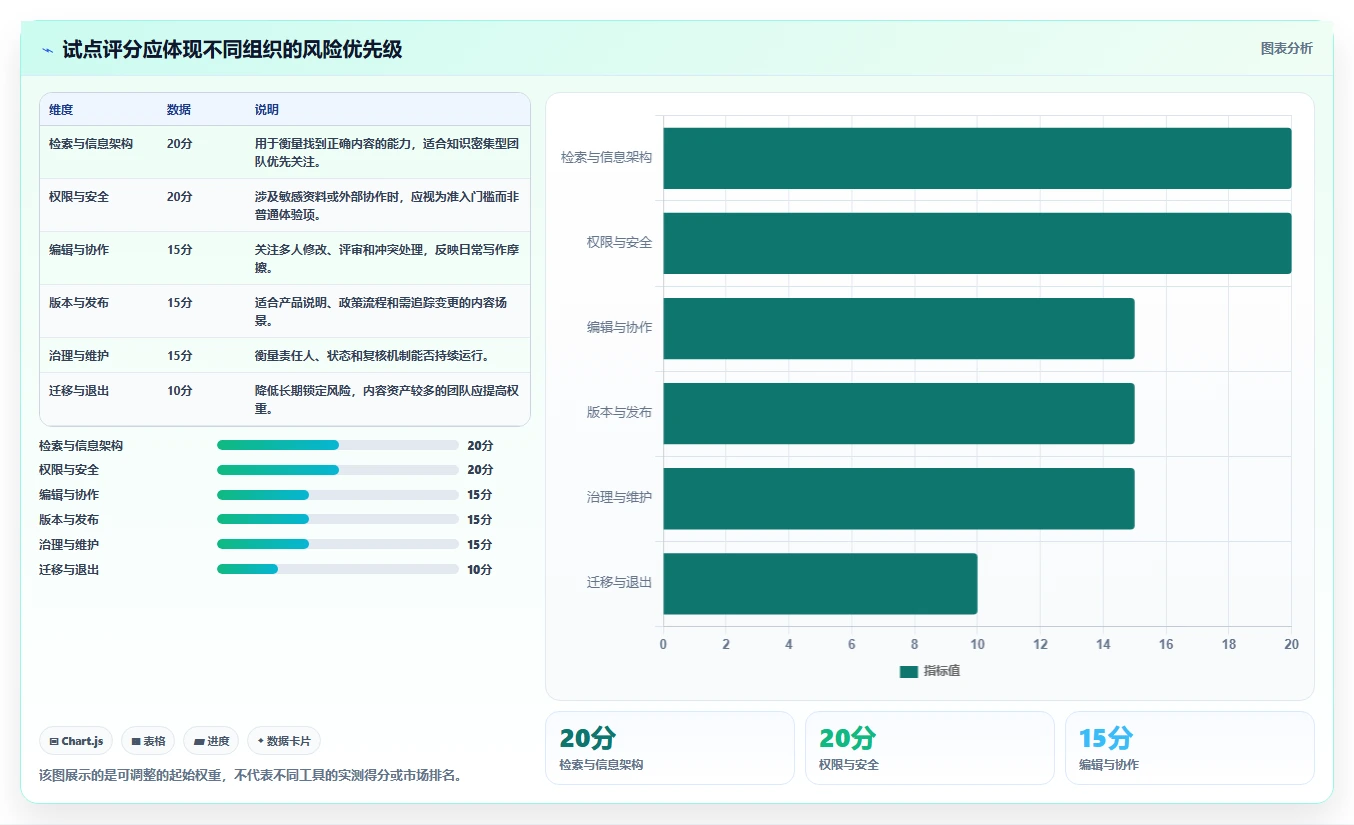Click description starting 用于衡量找到正确内容
The height and width of the screenshot is (825, 1354).
387,153
